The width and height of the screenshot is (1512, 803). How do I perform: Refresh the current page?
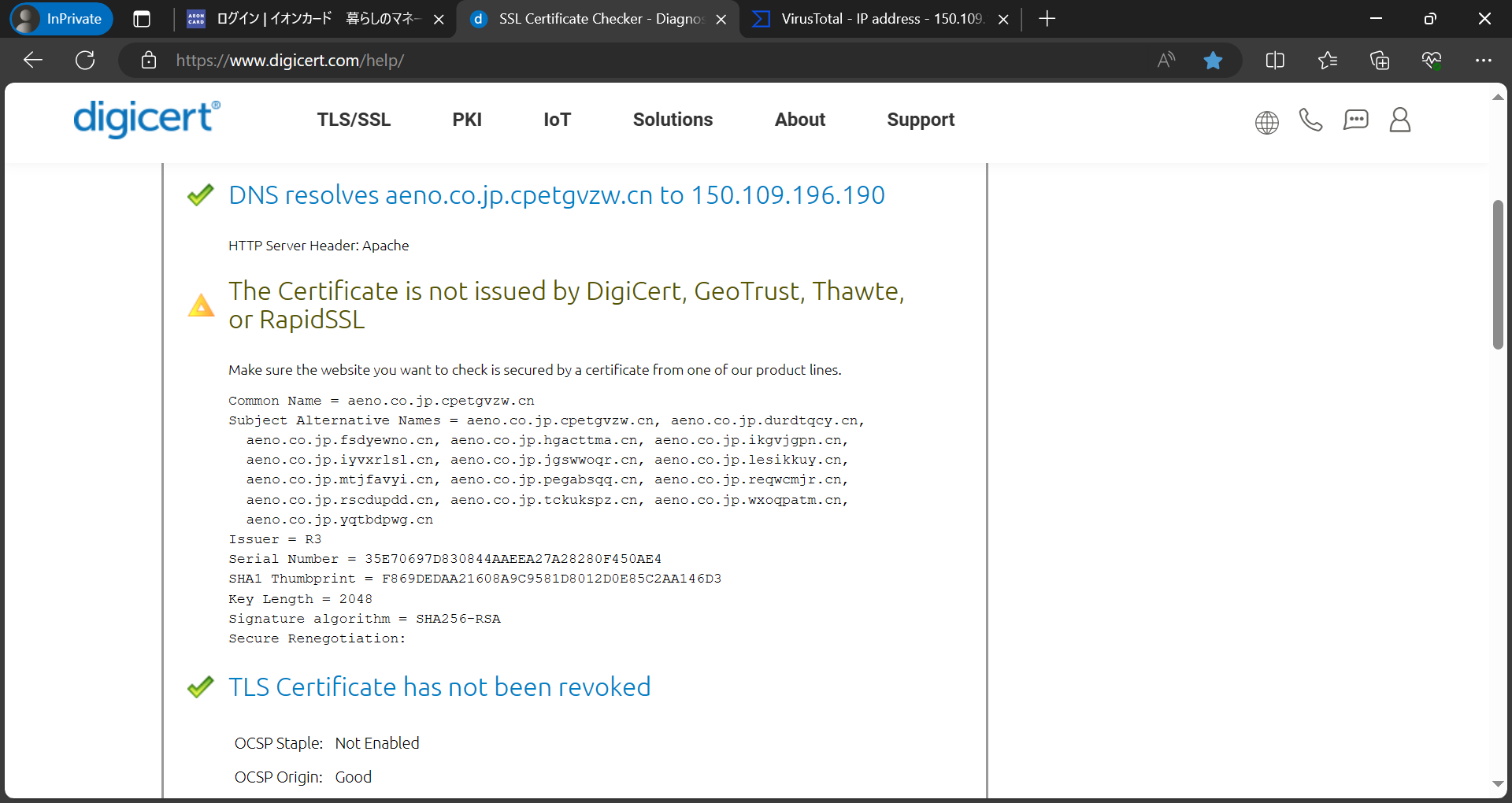[x=85, y=61]
